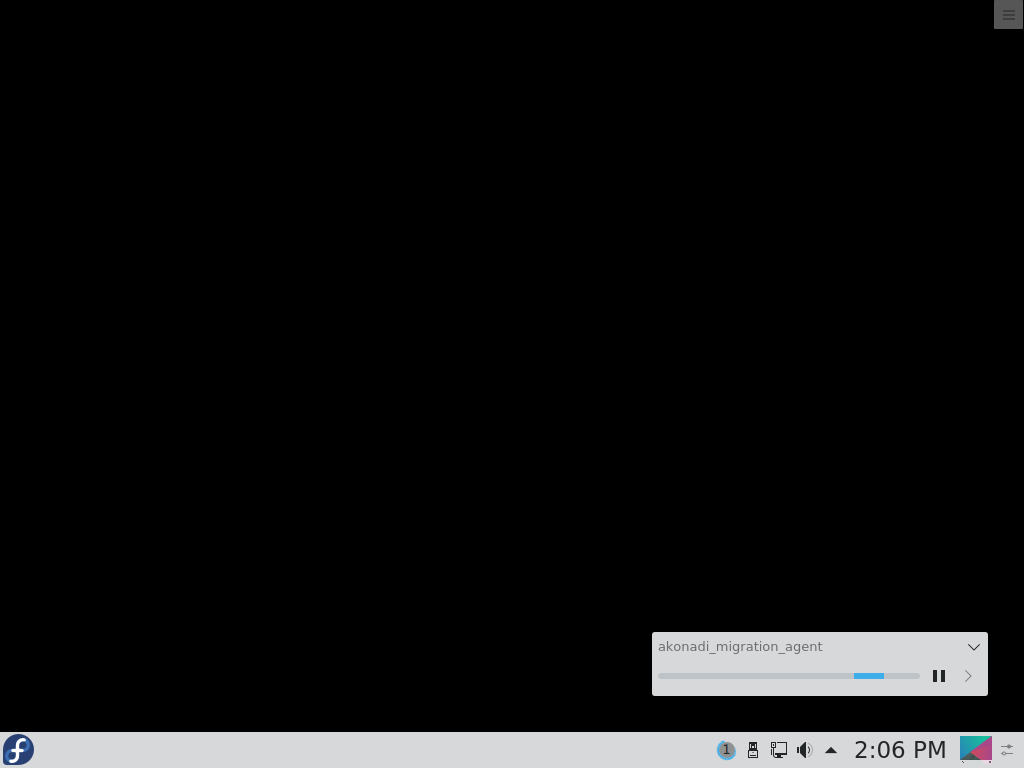
Task: Click the notifications badge showing 1
Action: point(726,750)
